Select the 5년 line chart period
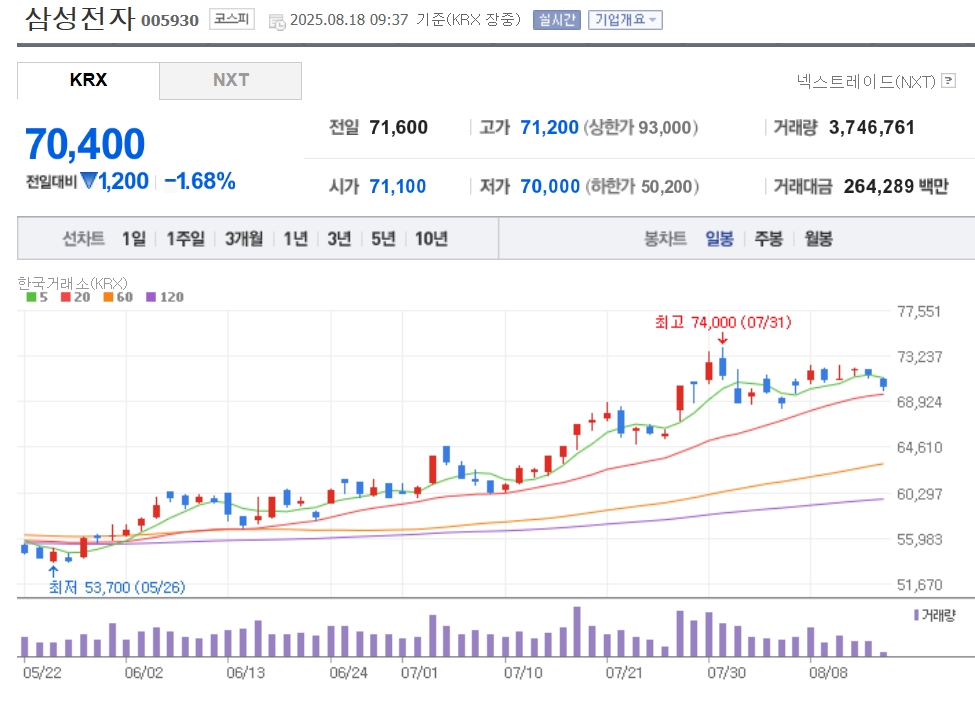The height and width of the screenshot is (709, 975). point(383,239)
